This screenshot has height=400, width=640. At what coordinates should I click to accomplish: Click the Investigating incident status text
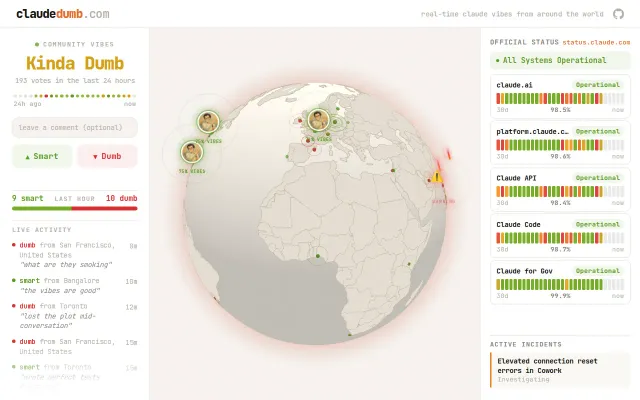pos(523,380)
